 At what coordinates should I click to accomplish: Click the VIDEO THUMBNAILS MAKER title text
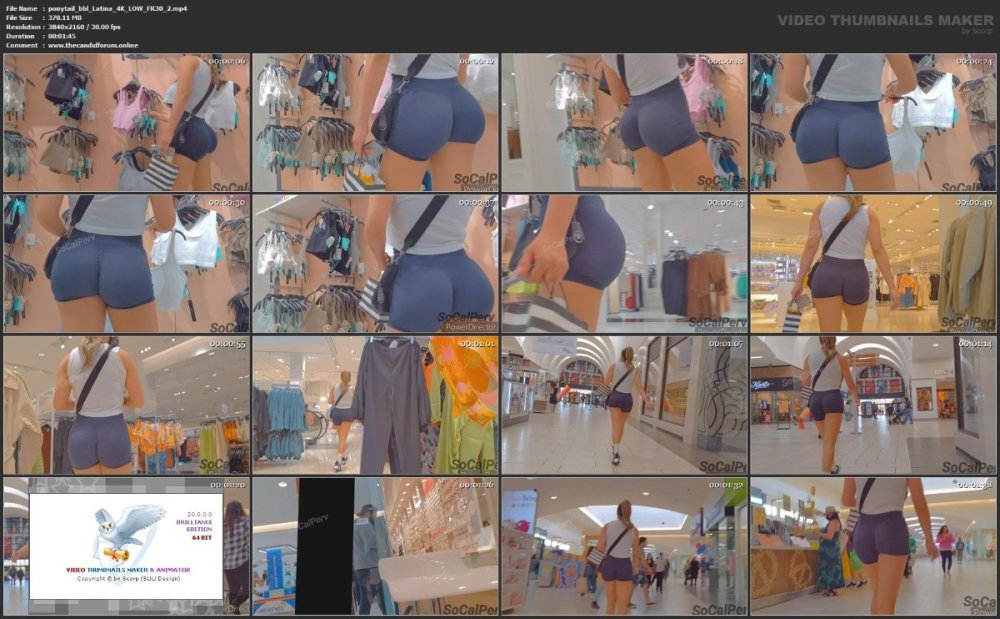[885, 20]
